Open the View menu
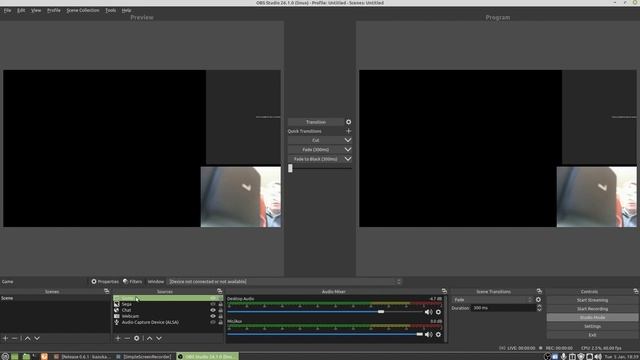Image resolution: width=640 pixels, height=360 pixels. (36, 10)
